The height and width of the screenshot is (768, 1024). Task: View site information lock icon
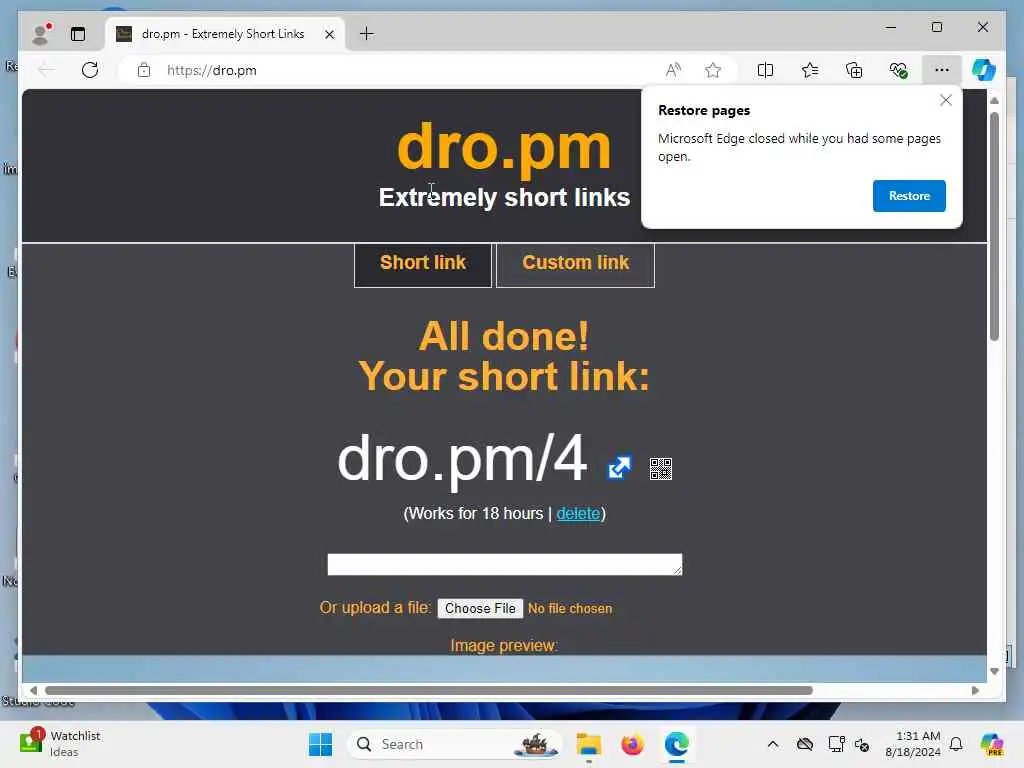pyautogui.click(x=144, y=70)
